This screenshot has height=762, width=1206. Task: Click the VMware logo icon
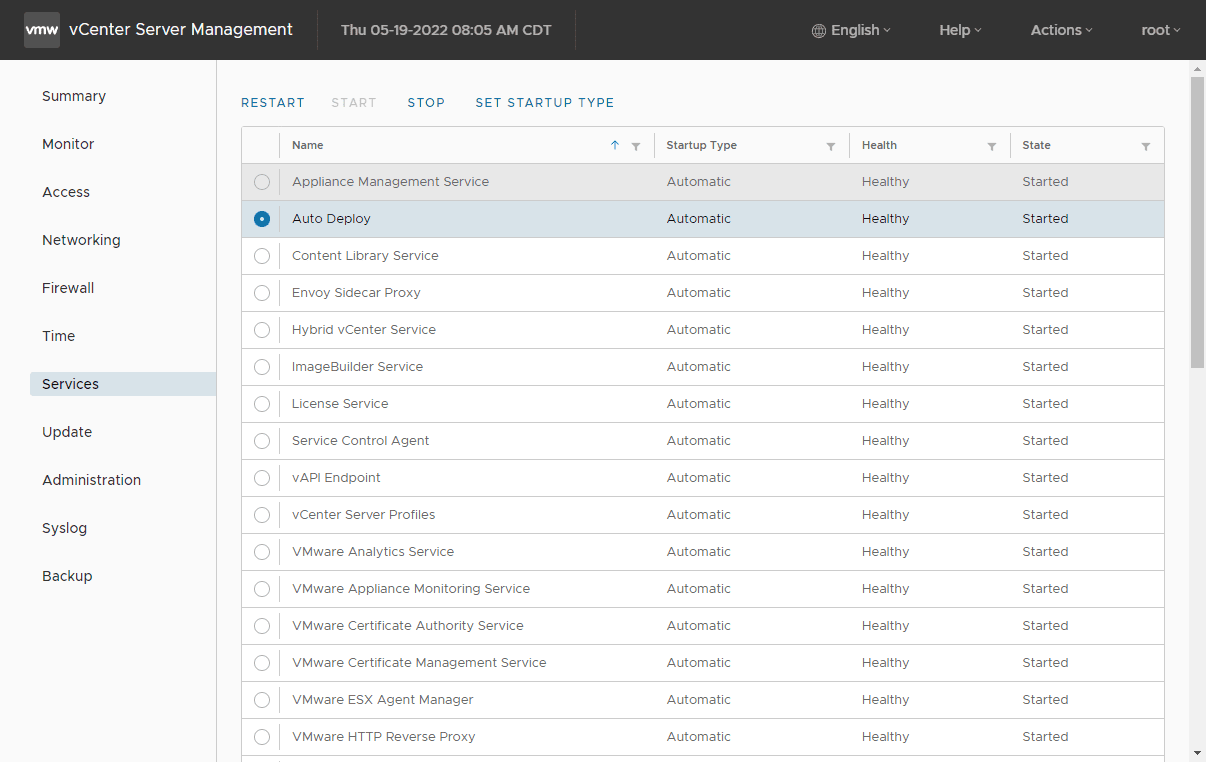(41, 30)
